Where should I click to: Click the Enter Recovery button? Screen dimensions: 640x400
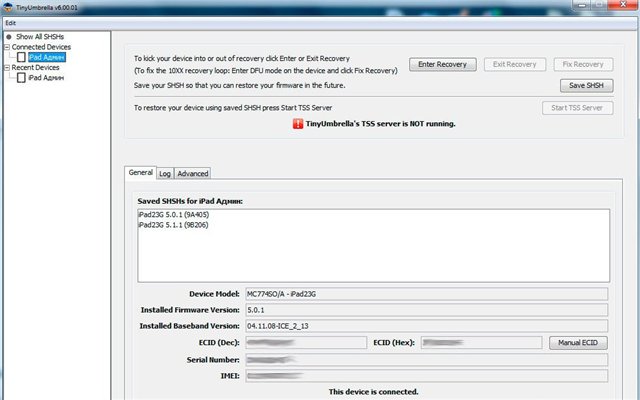[442, 64]
